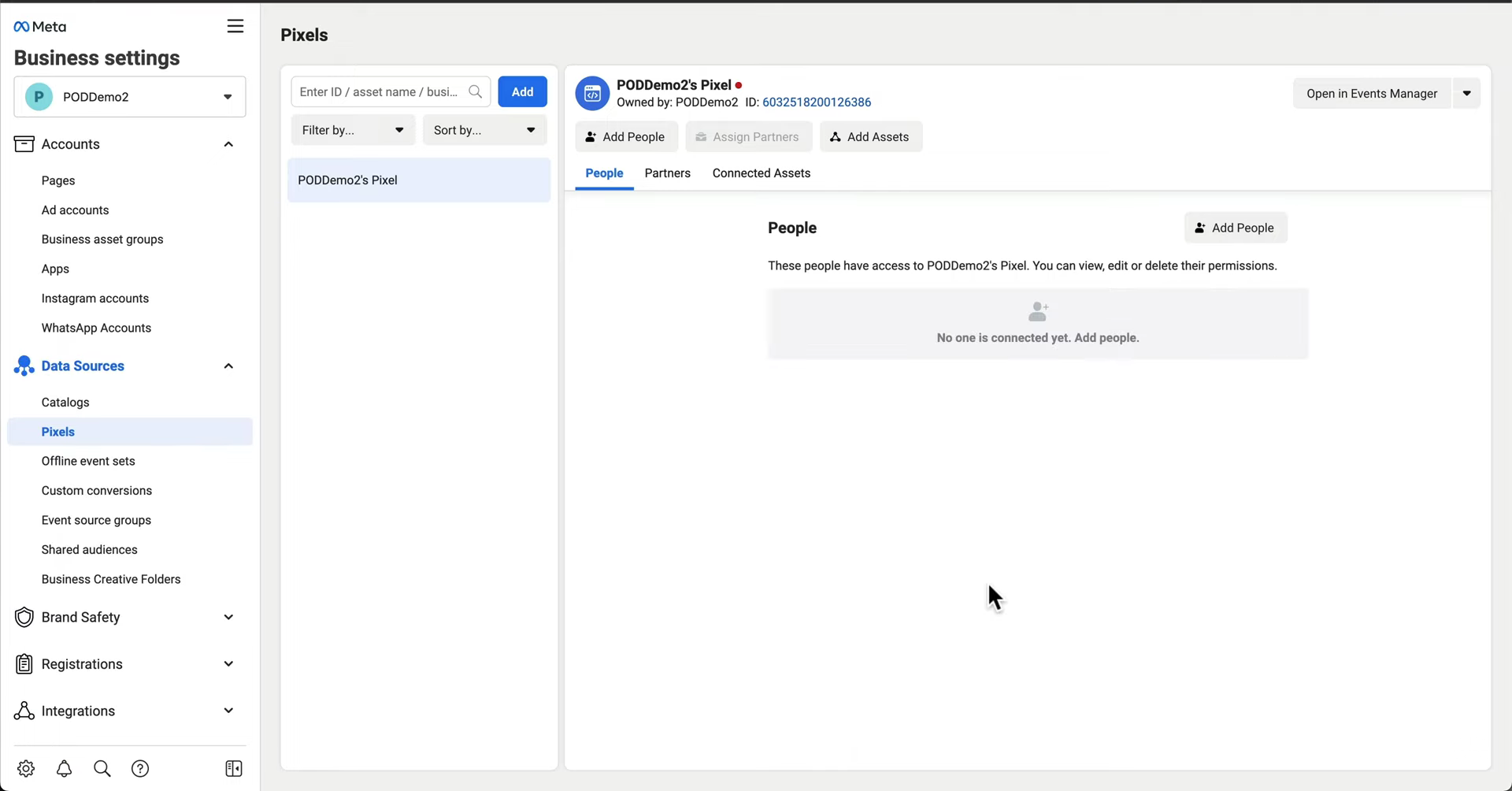Expand the Integrations section
The image size is (1512, 791).
[228, 711]
